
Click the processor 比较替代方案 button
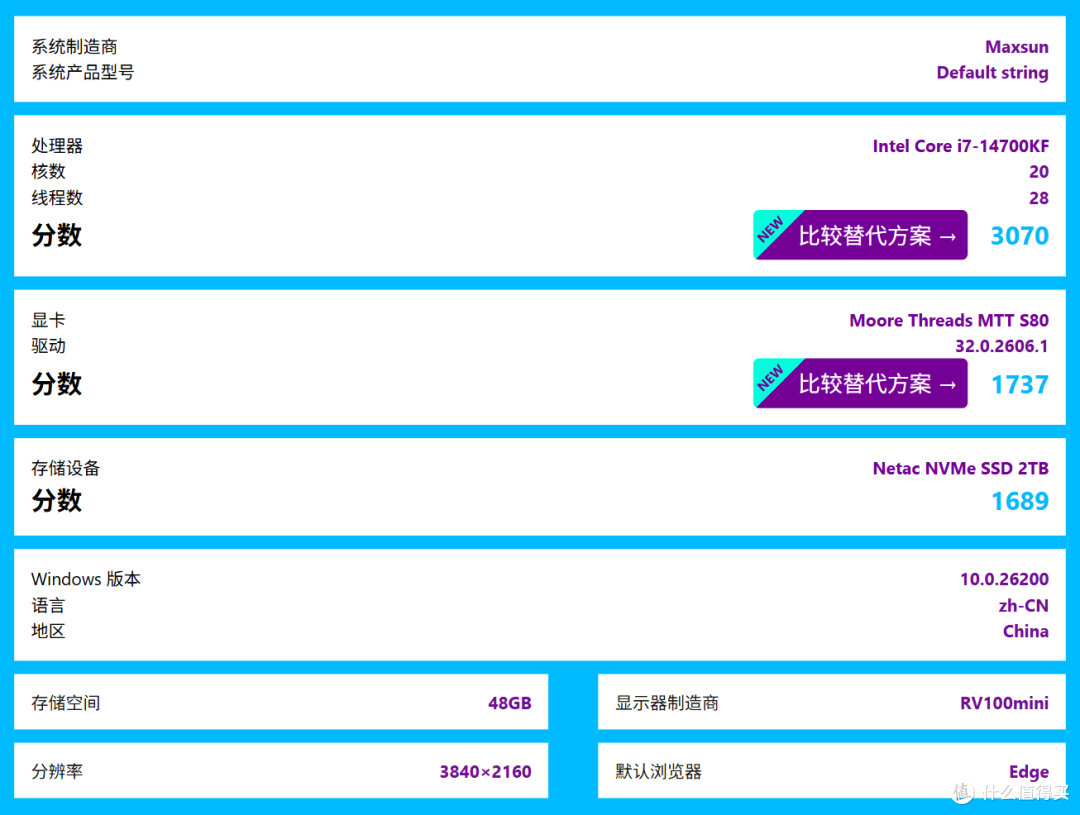860,235
